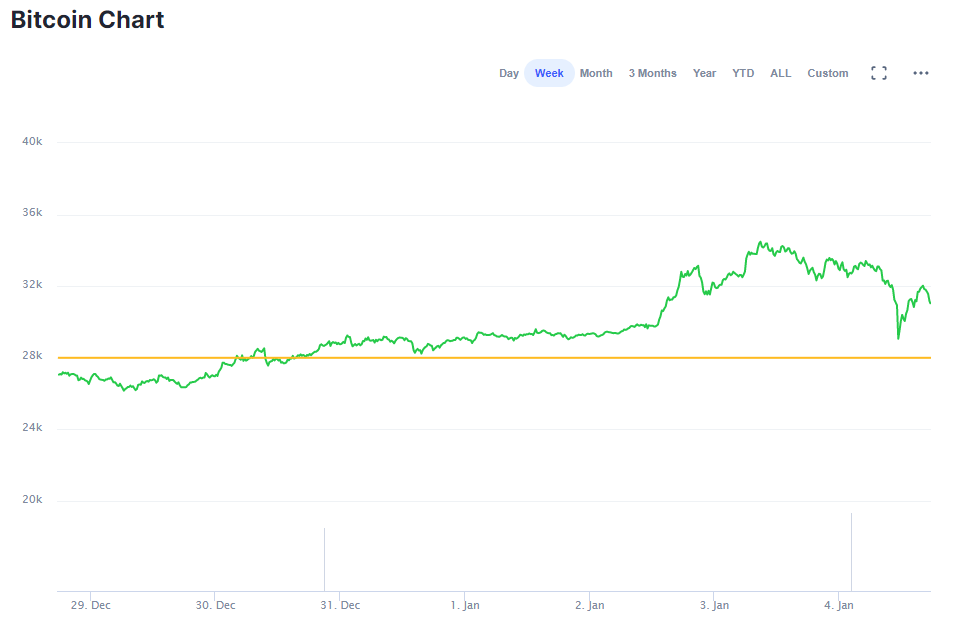Click the orange 28k horizontal reference line
This screenshot has width=953, height=622.
(494, 358)
